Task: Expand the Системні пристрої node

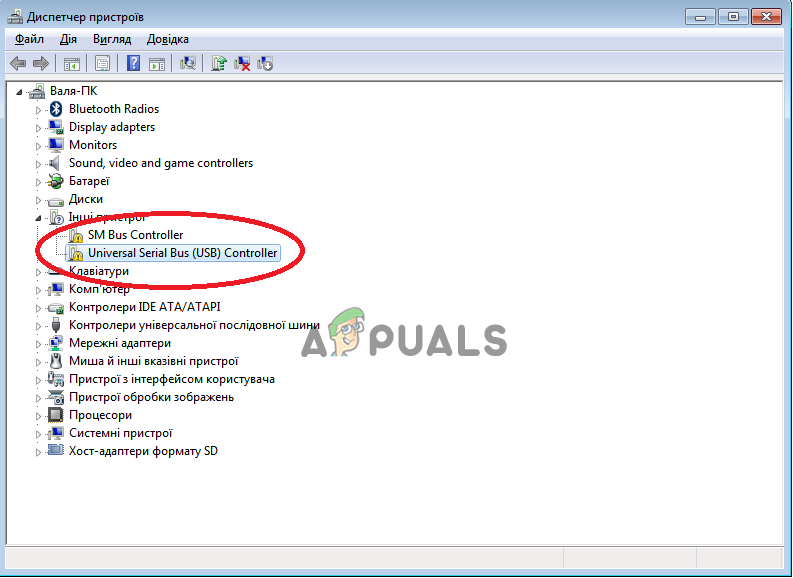Action: point(38,434)
